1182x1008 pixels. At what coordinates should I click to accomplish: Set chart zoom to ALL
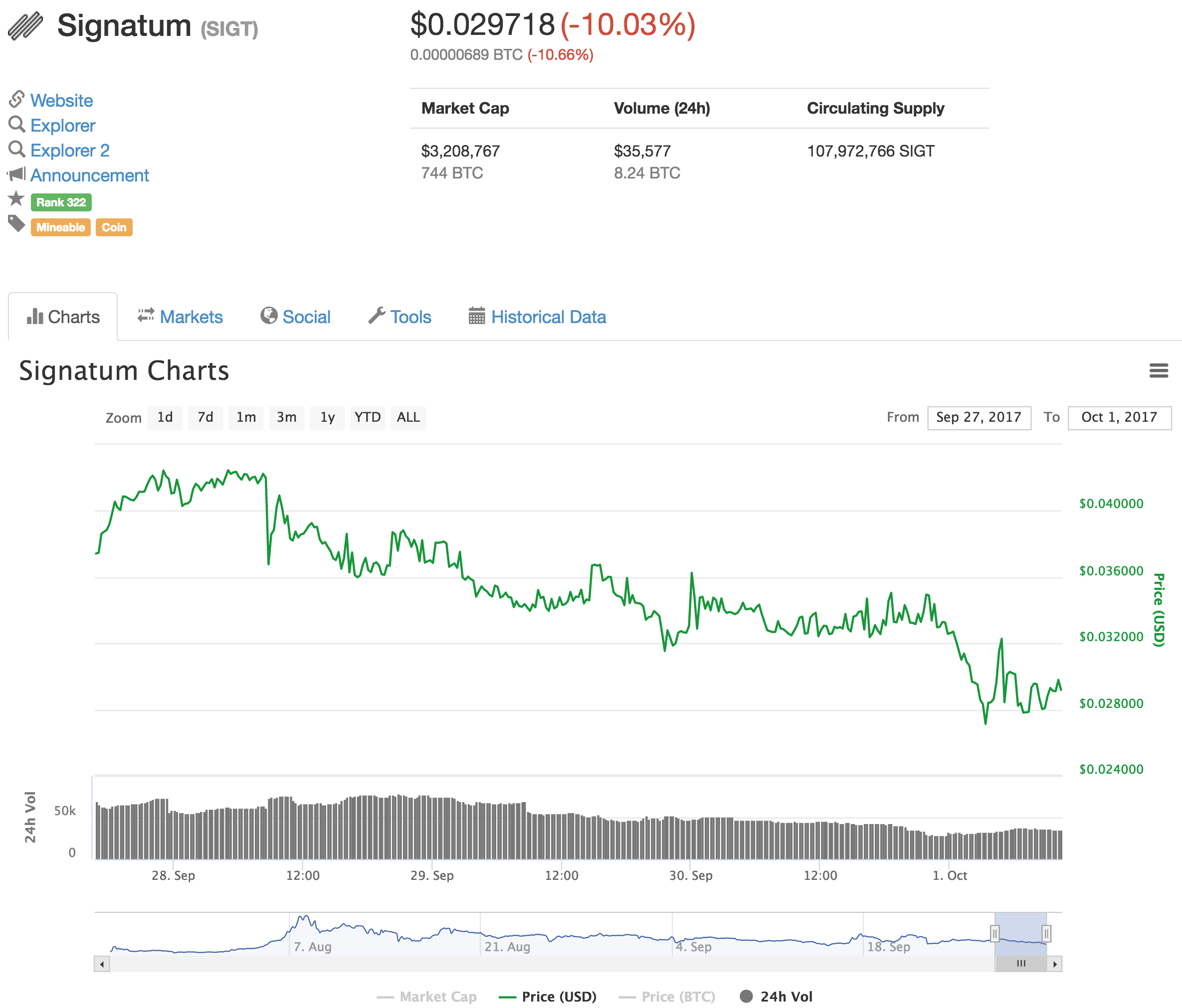408,417
